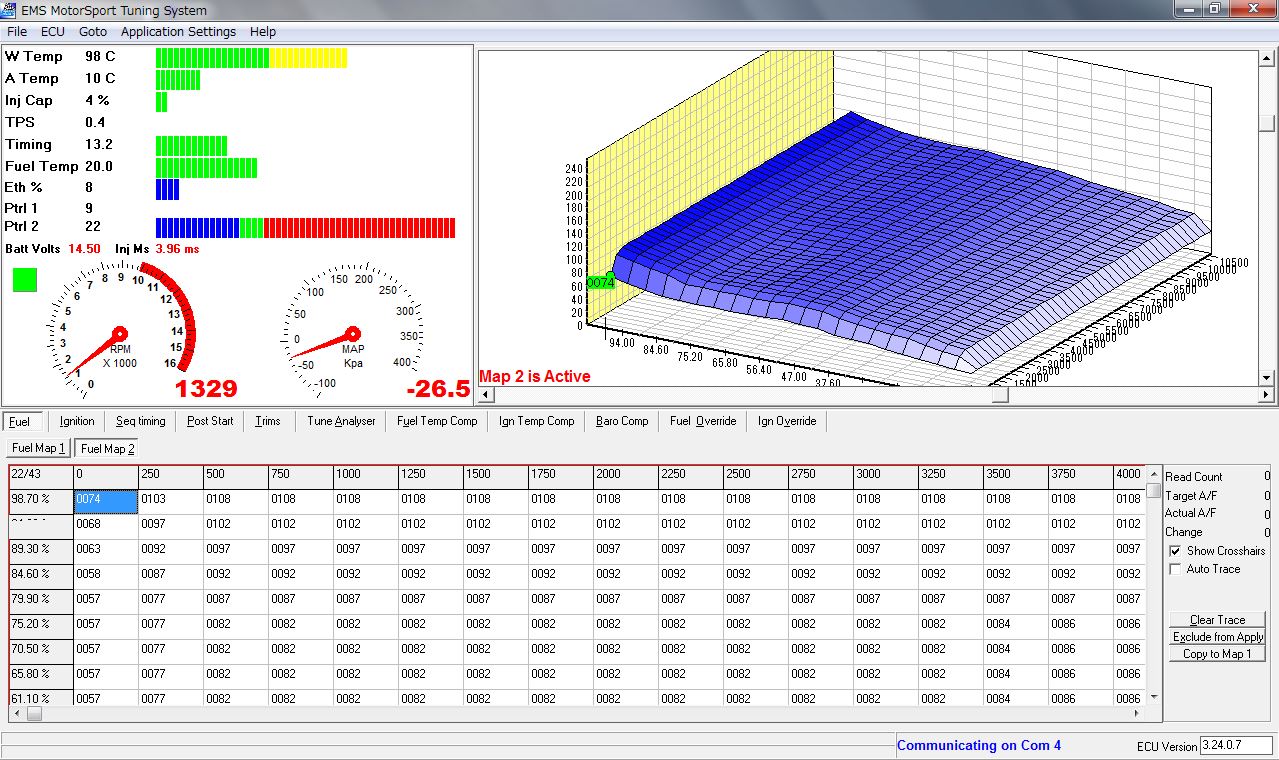Click the graph vertical scrollbar down arrow

coord(1267,378)
